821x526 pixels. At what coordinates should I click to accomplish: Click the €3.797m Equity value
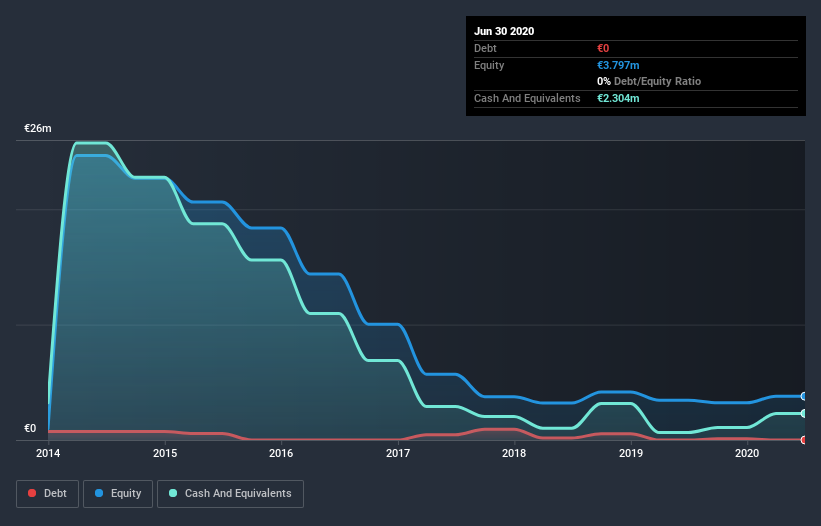click(618, 65)
